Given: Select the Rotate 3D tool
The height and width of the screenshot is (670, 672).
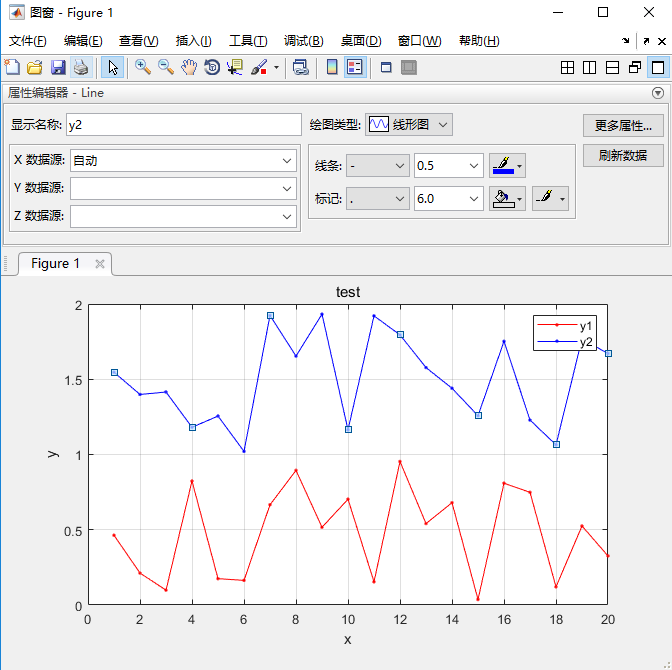Looking at the screenshot, I should (x=212, y=67).
